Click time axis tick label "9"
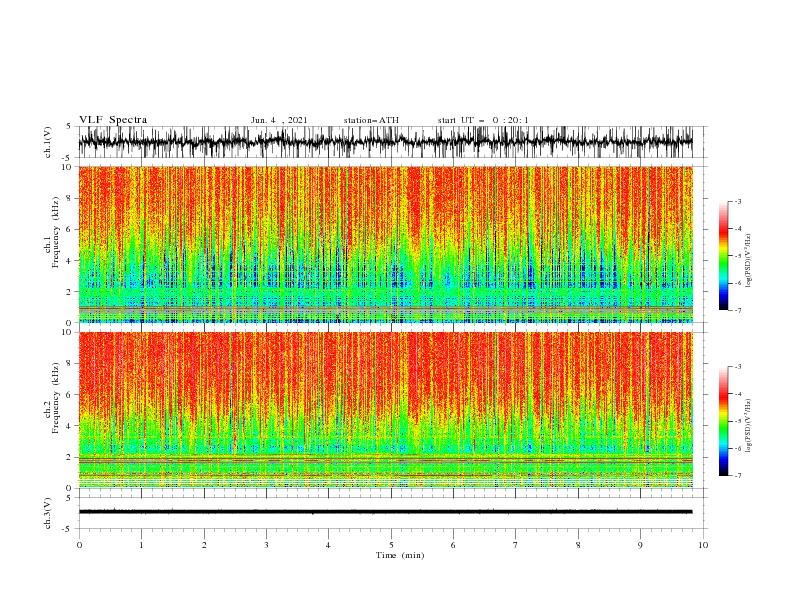Image resolution: width=792 pixels, height=612 pixels. (x=640, y=545)
